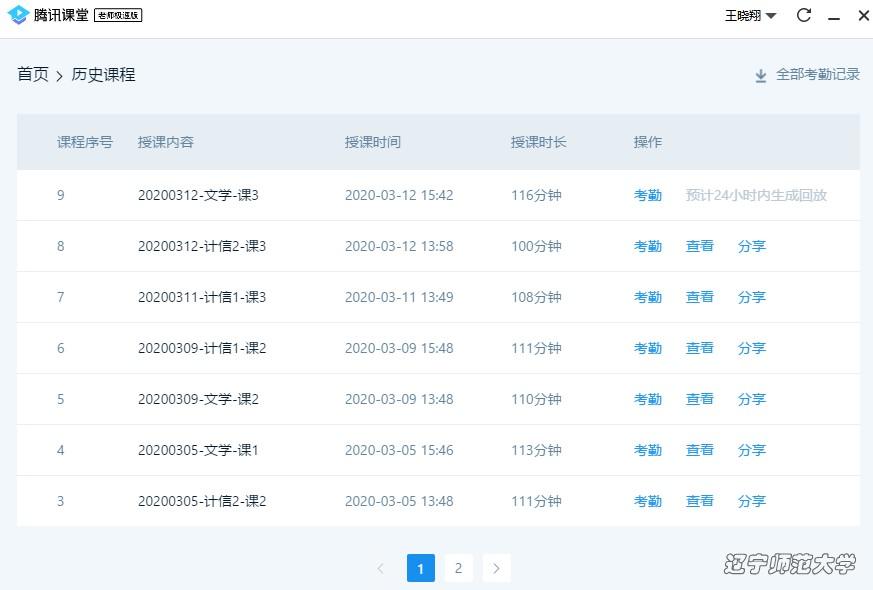The height and width of the screenshot is (590, 873).
Task: View replay of 20200305-计信2-课2
Action: [699, 501]
